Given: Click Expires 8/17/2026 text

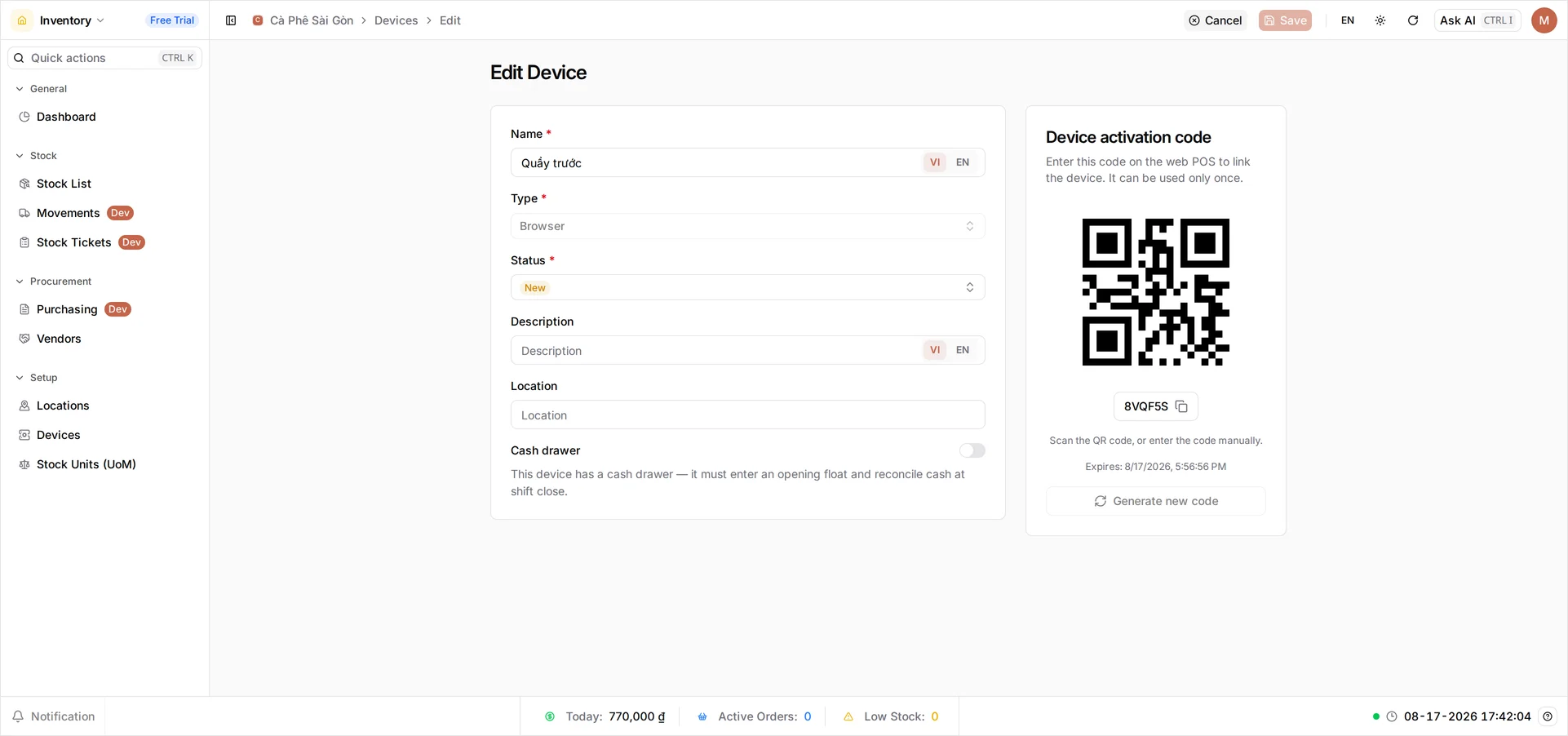Looking at the screenshot, I should (x=1155, y=467).
